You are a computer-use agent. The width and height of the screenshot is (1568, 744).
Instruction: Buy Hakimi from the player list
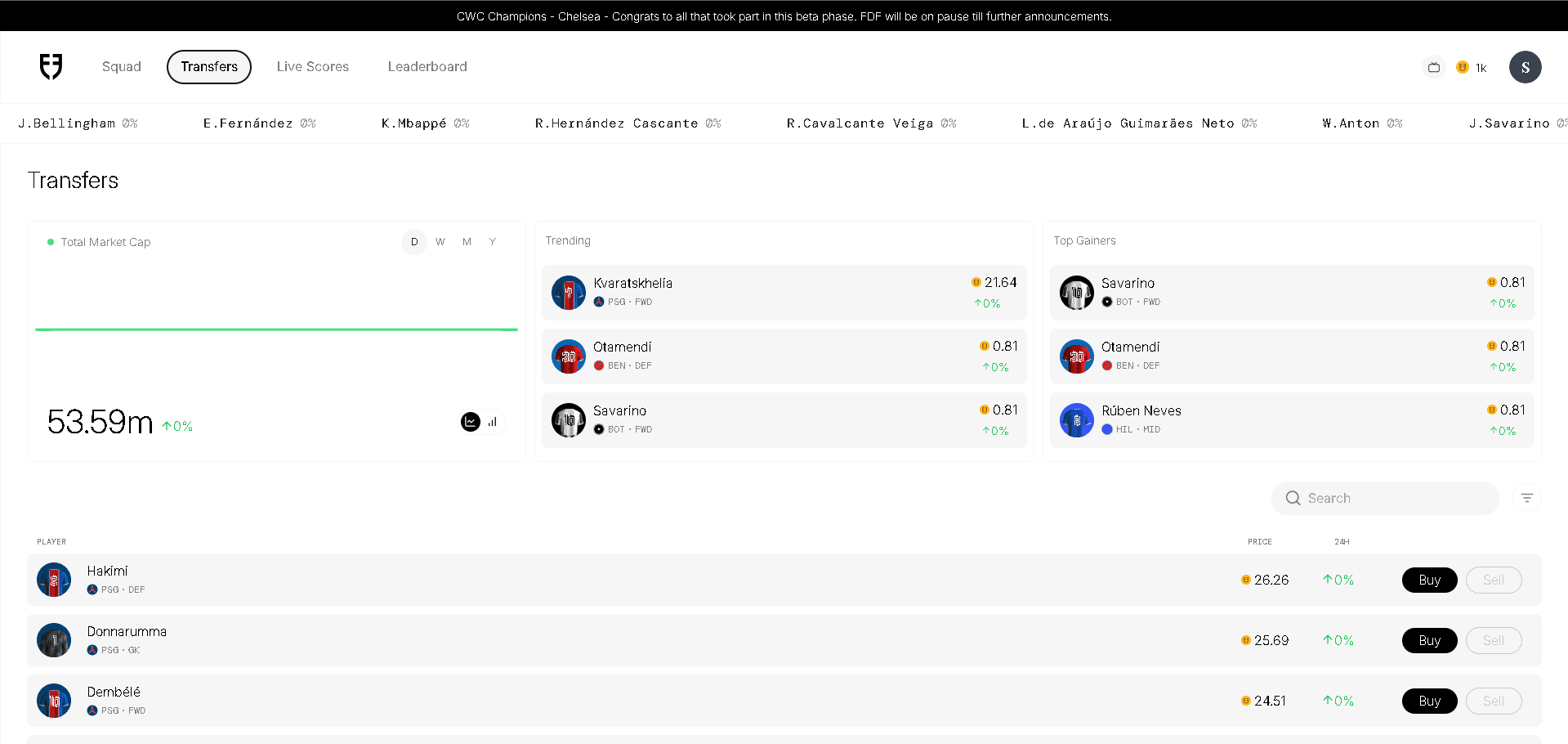click(x=1429, y=580)
